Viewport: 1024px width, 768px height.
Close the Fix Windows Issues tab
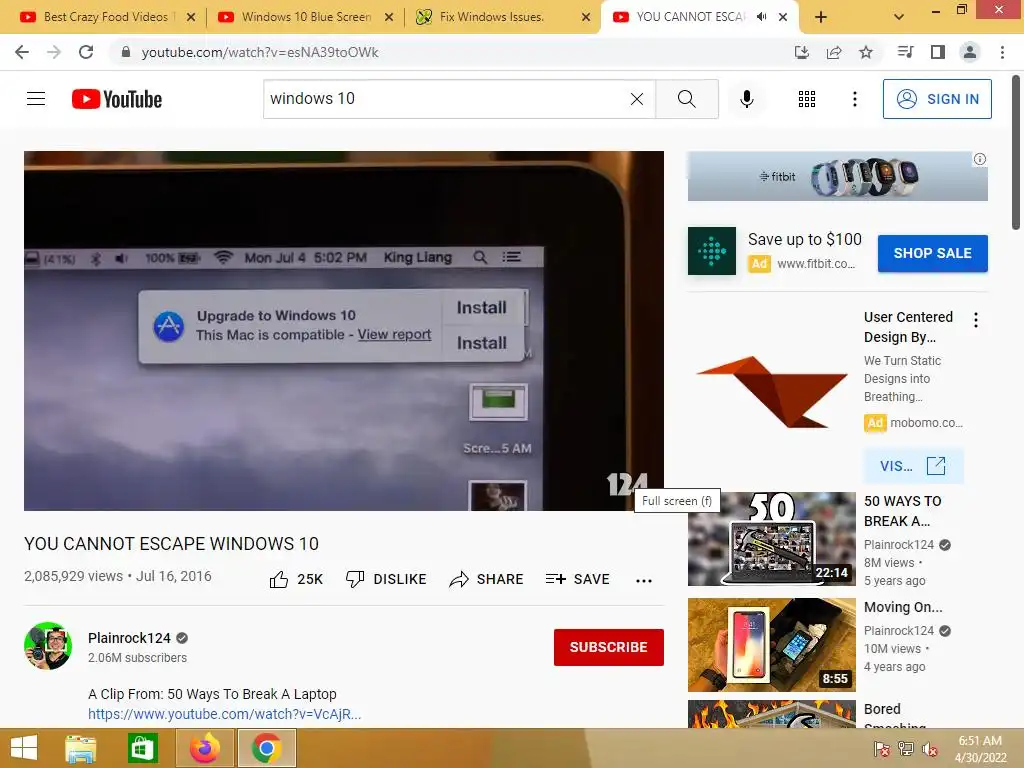(x=586, y=17)
